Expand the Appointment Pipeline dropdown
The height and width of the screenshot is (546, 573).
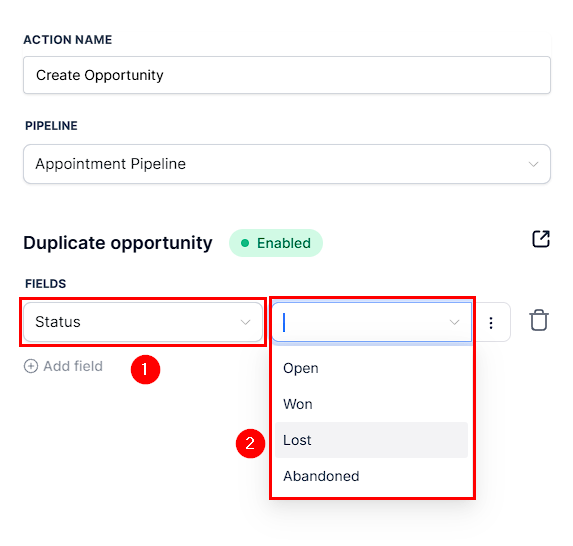click(x=287, y=164)
